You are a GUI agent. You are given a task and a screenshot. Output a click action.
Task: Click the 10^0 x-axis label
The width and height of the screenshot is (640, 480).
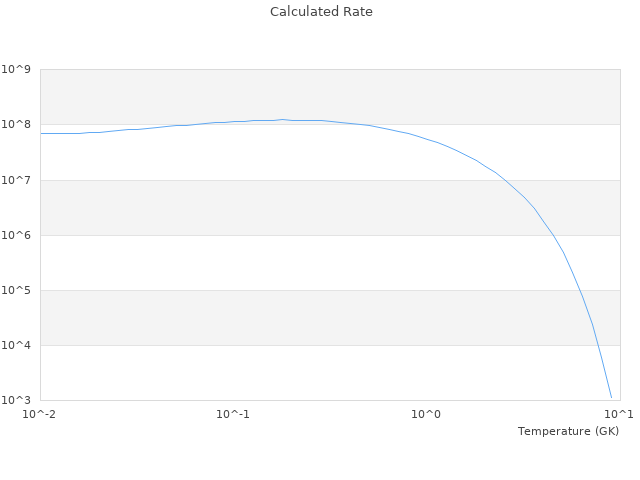(427, 414)
